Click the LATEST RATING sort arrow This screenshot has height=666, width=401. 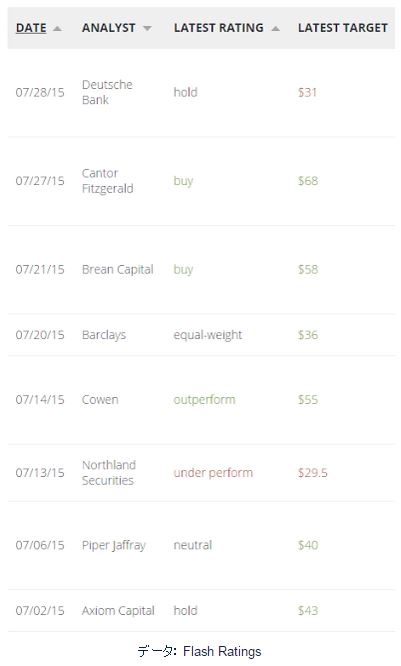coord(275,29)
